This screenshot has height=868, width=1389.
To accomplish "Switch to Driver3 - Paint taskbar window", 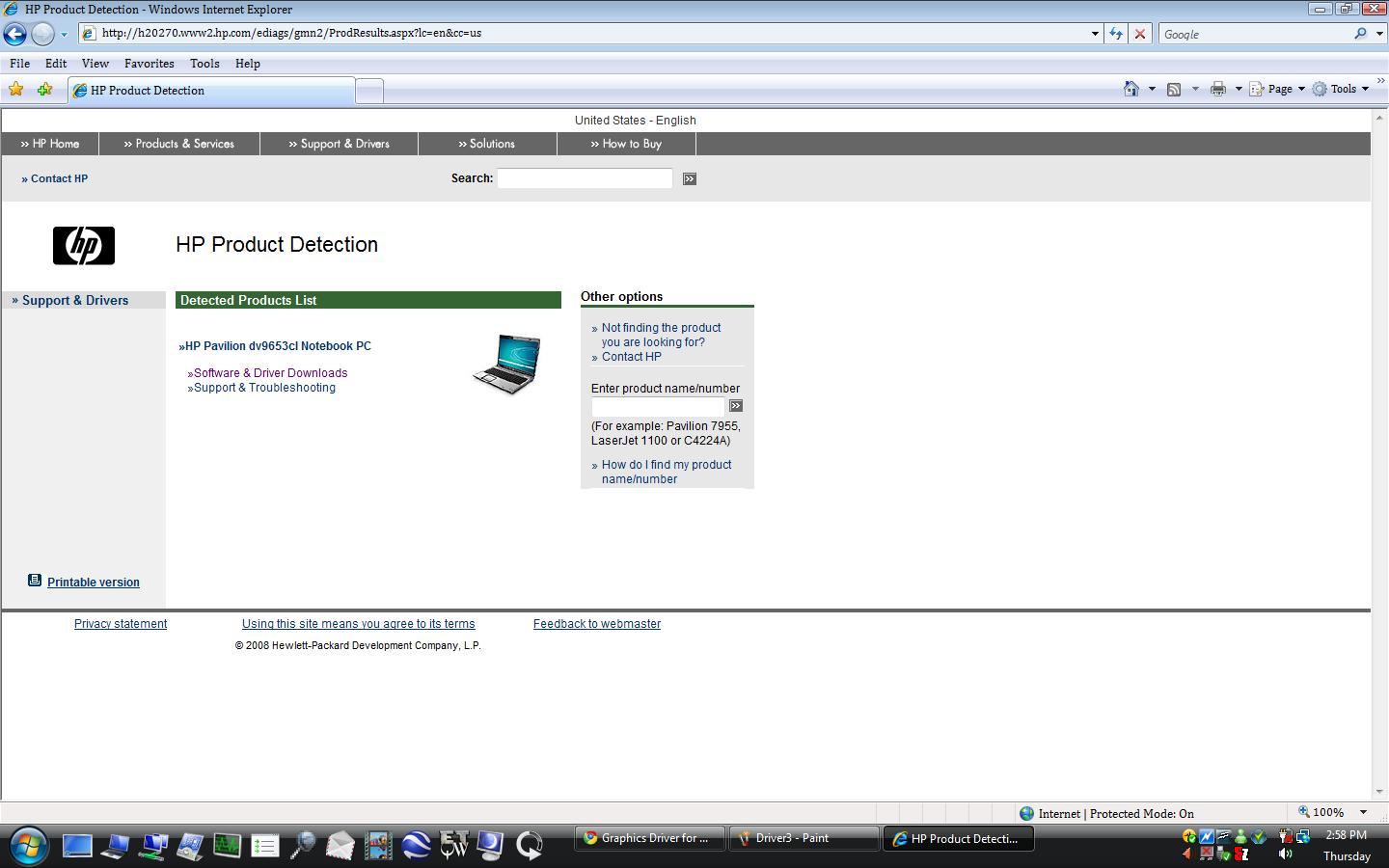I will 803,839.
